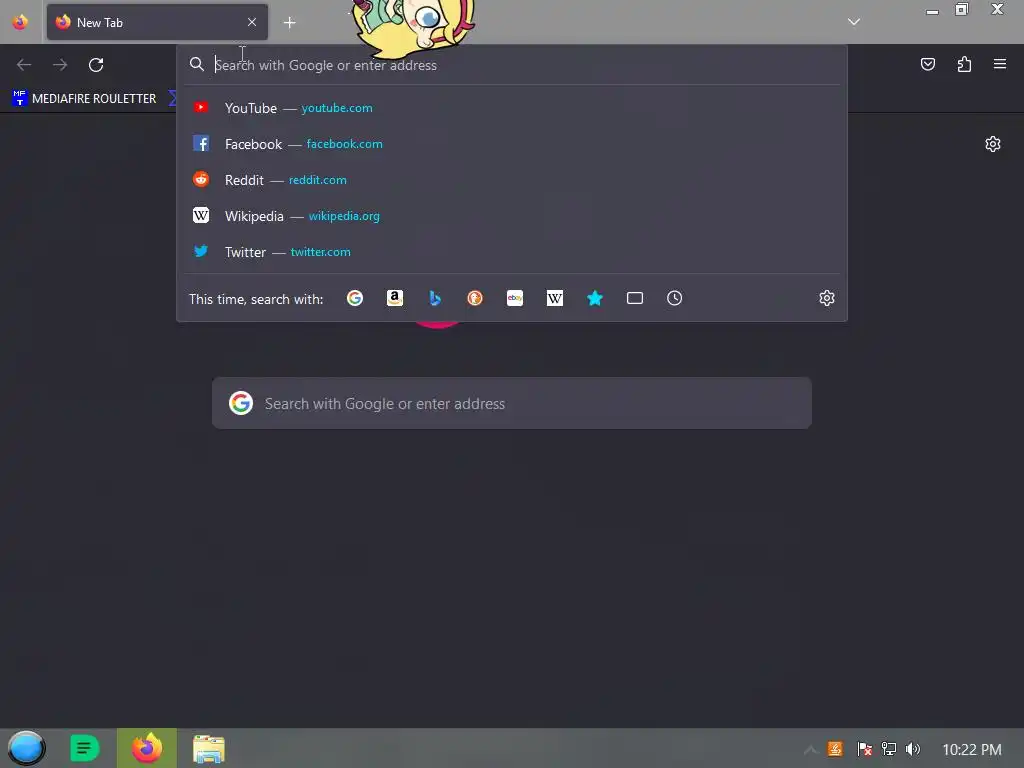Click the Google logo in page search box
The width and height of the screenshot is (1024, 768).
click(241, 403)
